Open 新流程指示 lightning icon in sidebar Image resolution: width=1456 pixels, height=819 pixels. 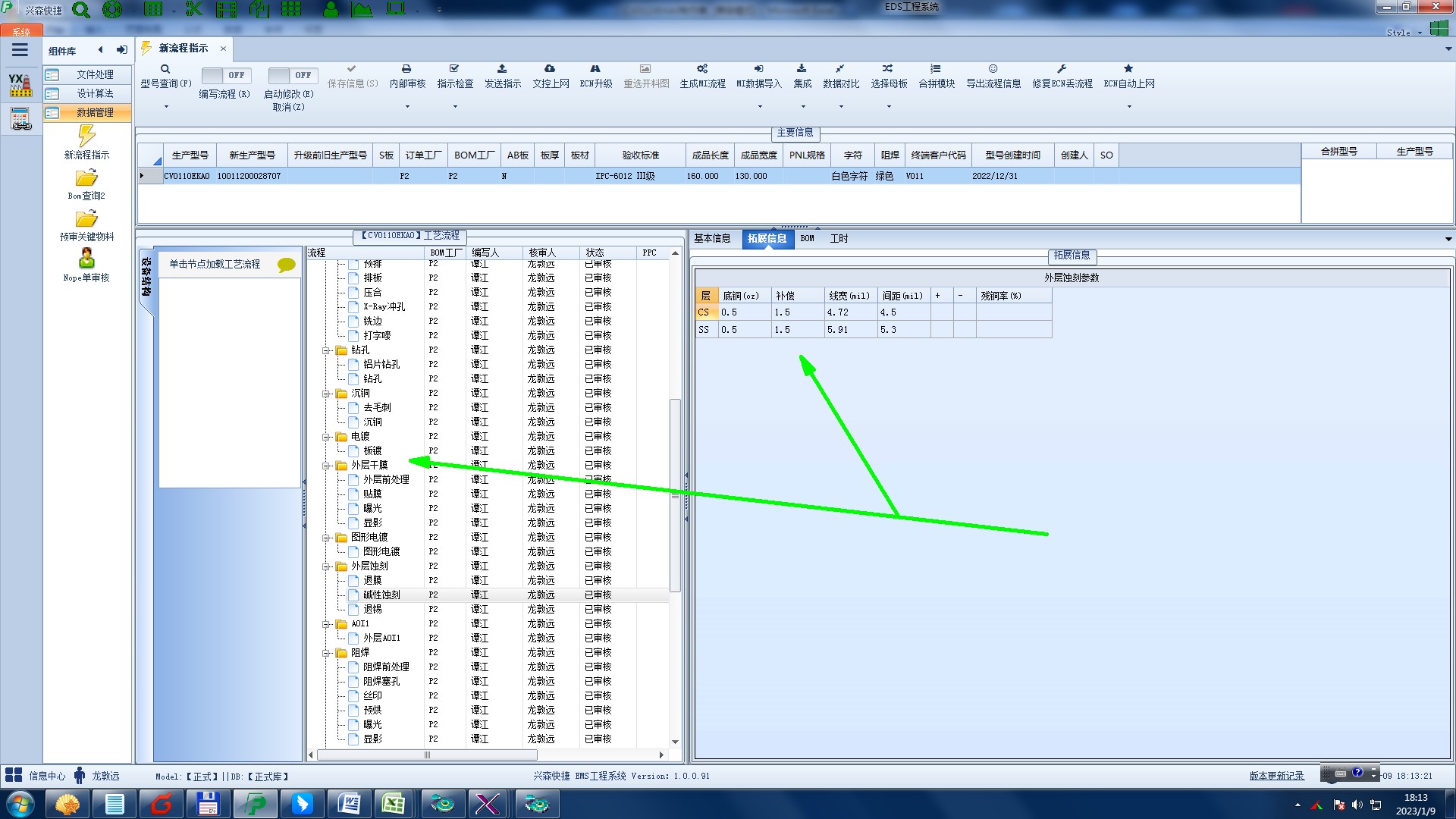[x=86, y=136]
